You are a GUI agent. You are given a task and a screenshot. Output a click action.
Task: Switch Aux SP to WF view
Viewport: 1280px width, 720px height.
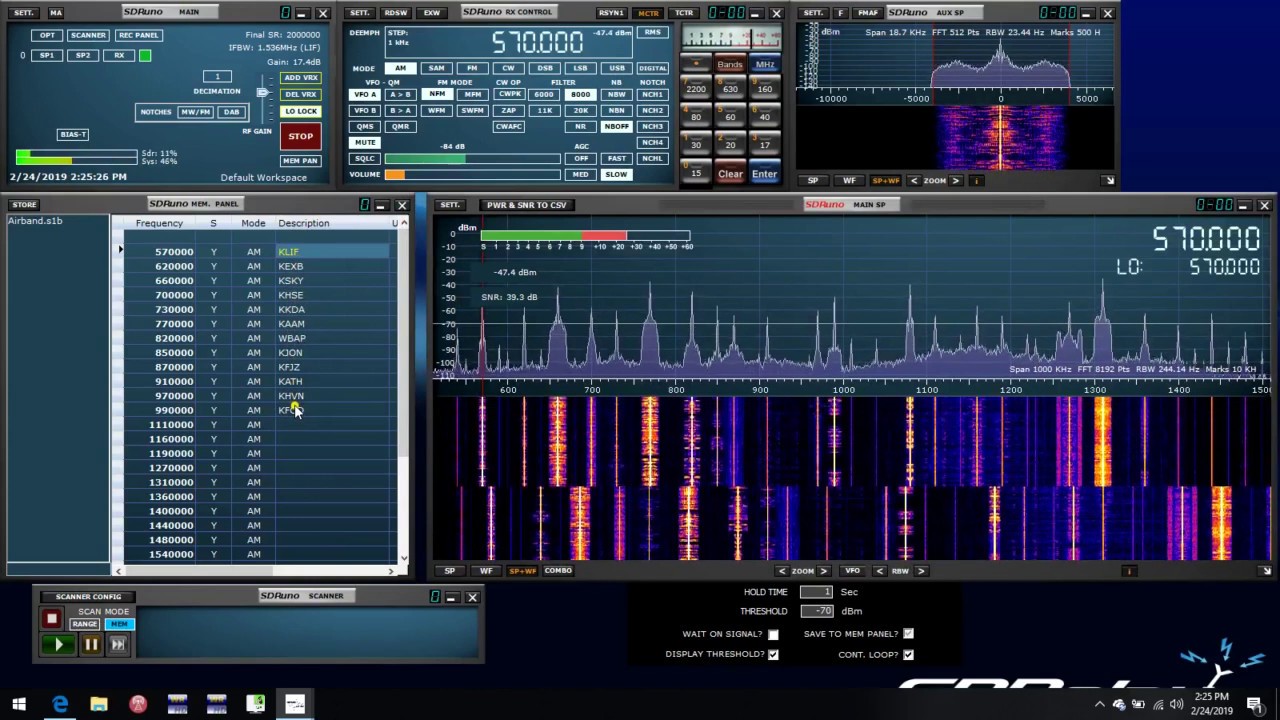coord(849,181)
